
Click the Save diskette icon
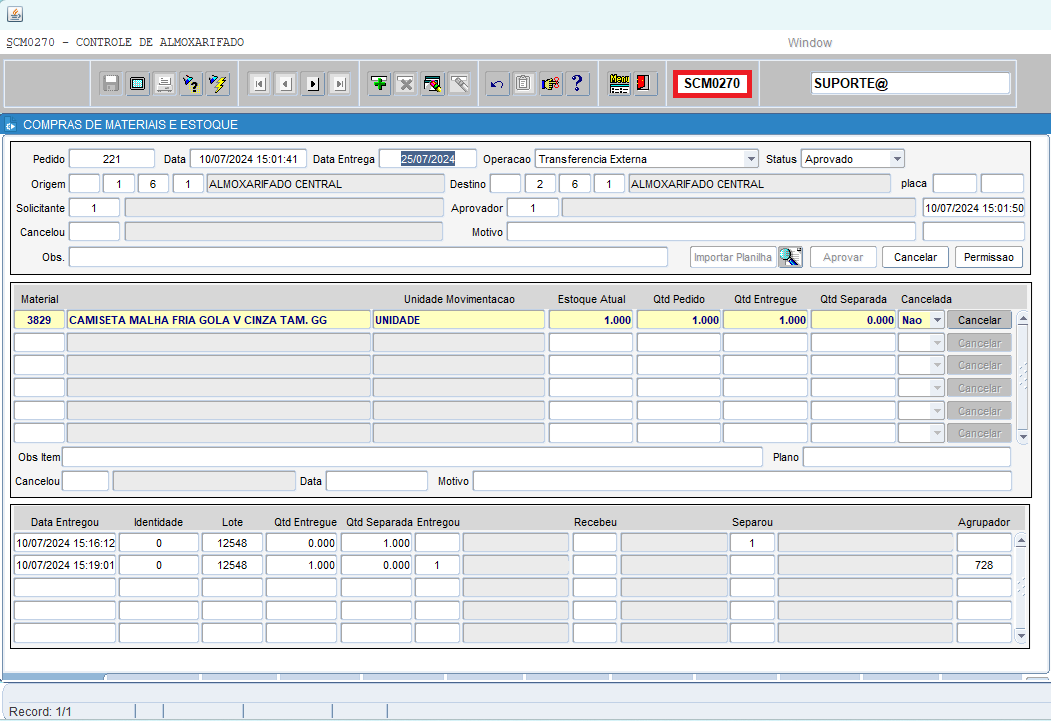pos(111,84)
